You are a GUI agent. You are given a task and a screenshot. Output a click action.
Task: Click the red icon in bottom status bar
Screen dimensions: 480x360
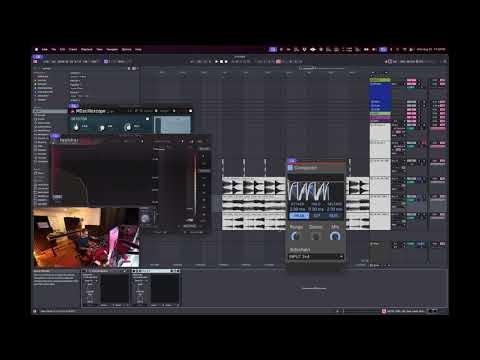[384, 311]
